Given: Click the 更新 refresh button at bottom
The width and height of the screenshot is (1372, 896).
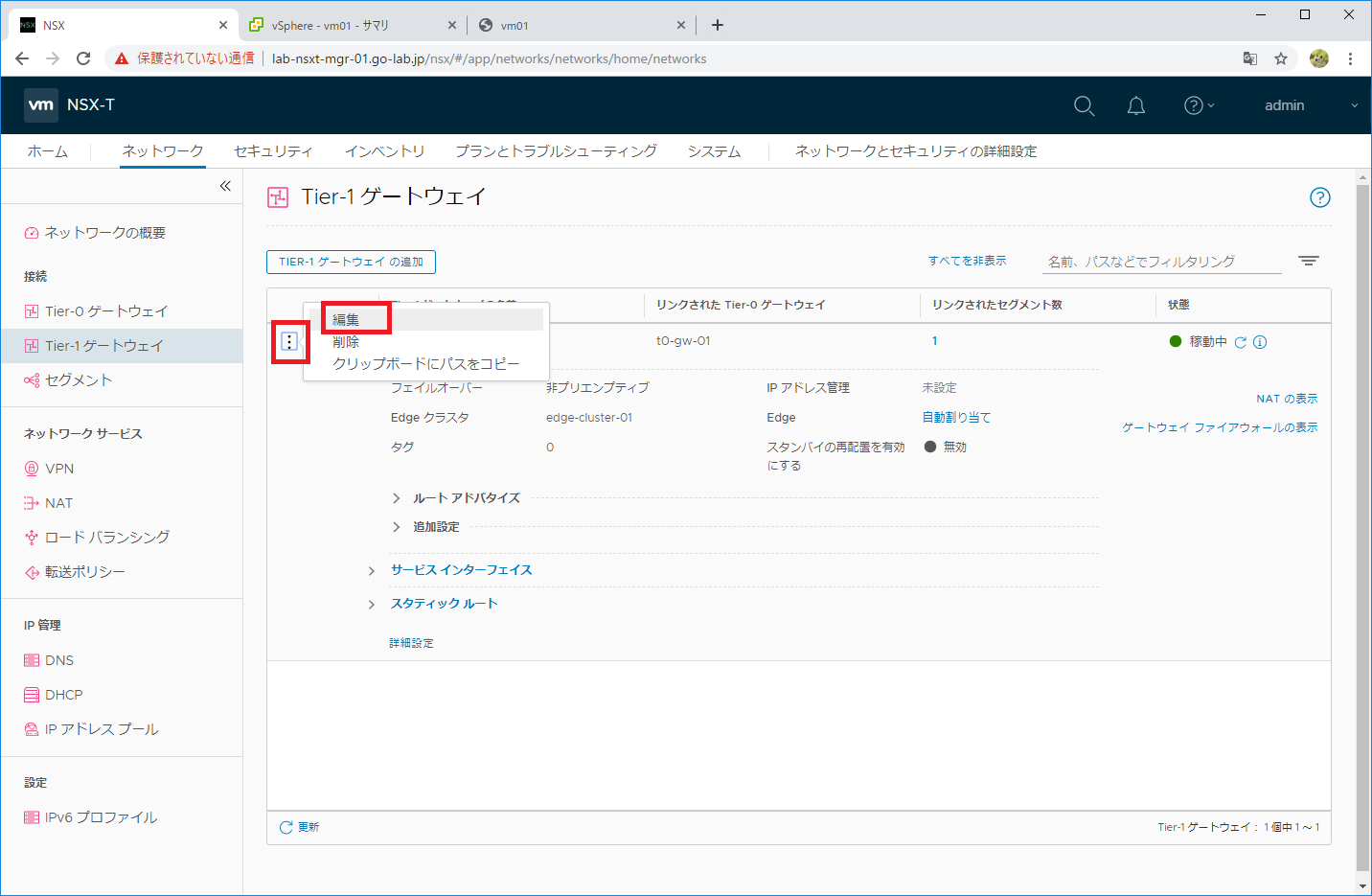Looking at the screenshot, I should [x=299, y=827].
